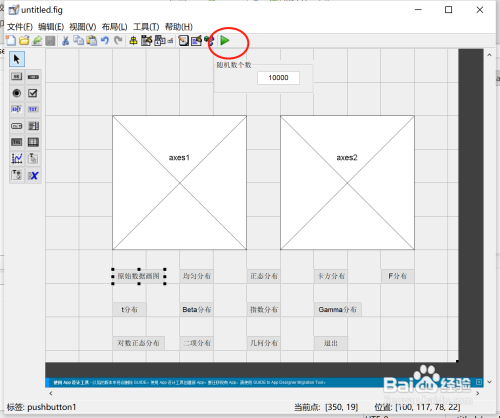Click the horizontal scrollbar right arrow

[x=478, y=393]
